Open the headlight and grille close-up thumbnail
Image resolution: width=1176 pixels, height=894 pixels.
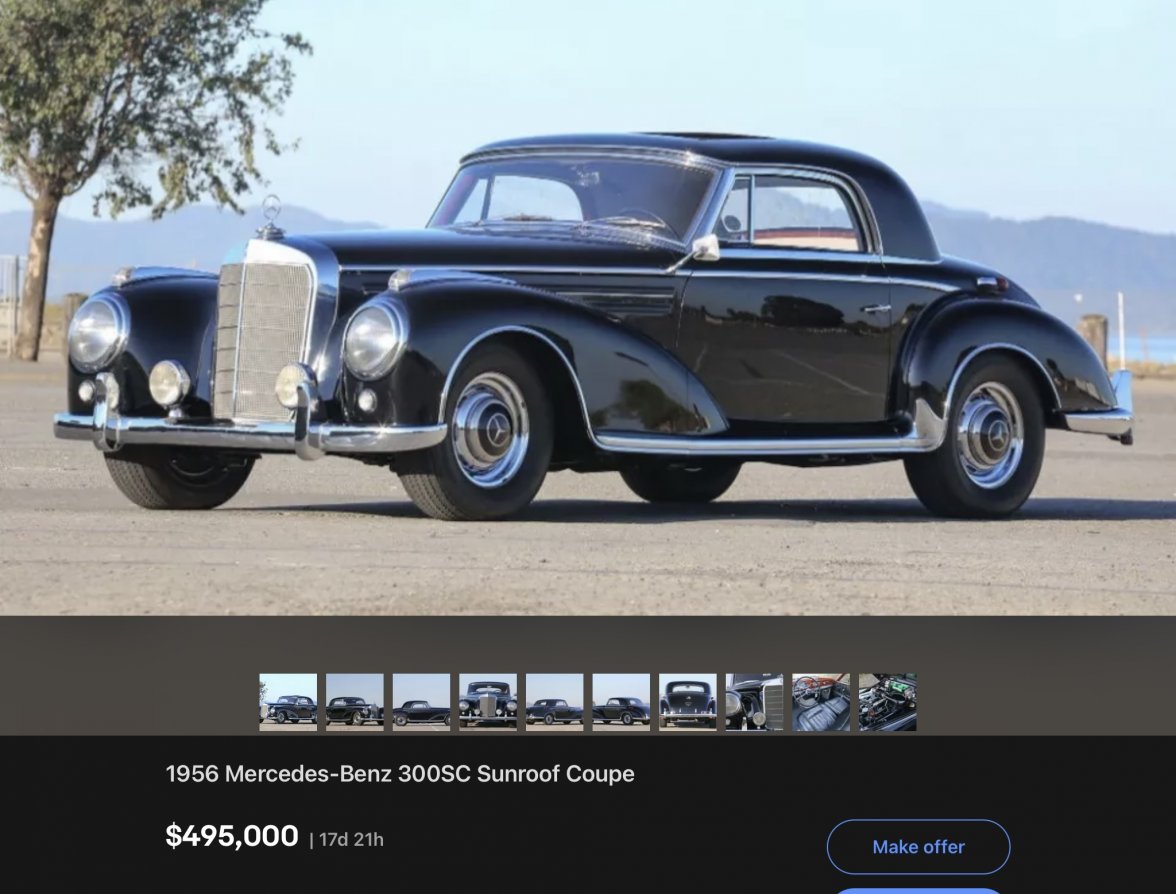754,702
